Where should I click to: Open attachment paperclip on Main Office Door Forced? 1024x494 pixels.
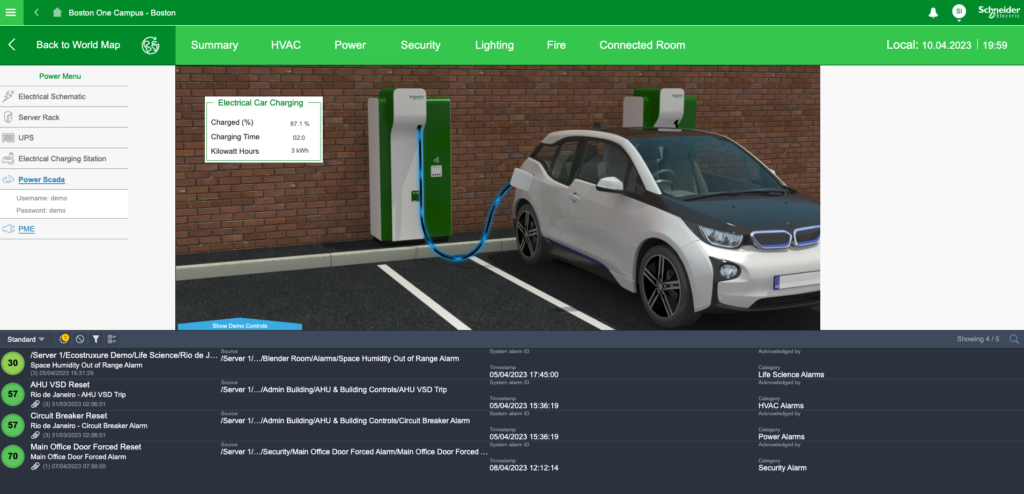35,466
